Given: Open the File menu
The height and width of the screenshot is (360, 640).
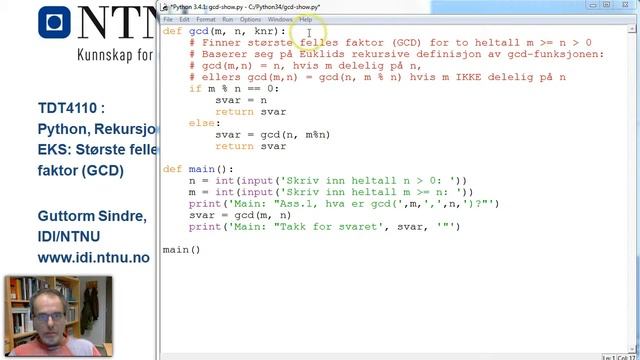Looking at the screenshot, I should [168, 19].
